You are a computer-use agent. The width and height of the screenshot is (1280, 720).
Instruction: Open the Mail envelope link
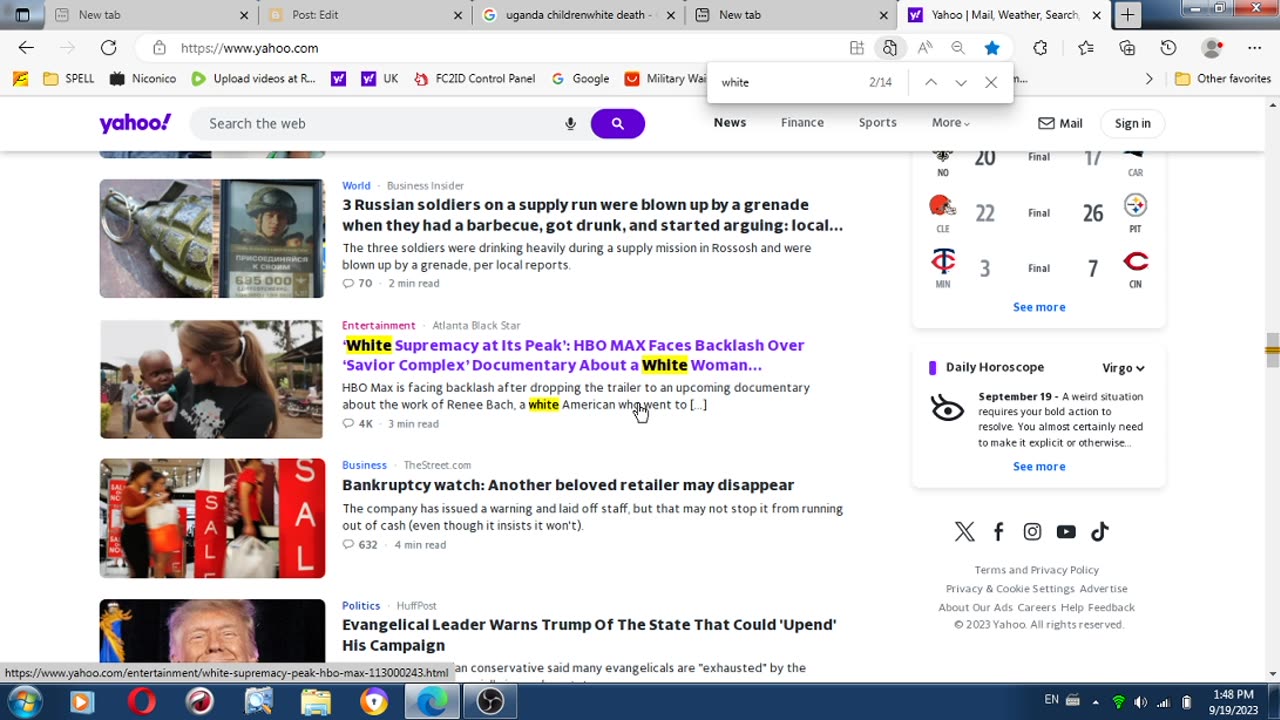1060,123
